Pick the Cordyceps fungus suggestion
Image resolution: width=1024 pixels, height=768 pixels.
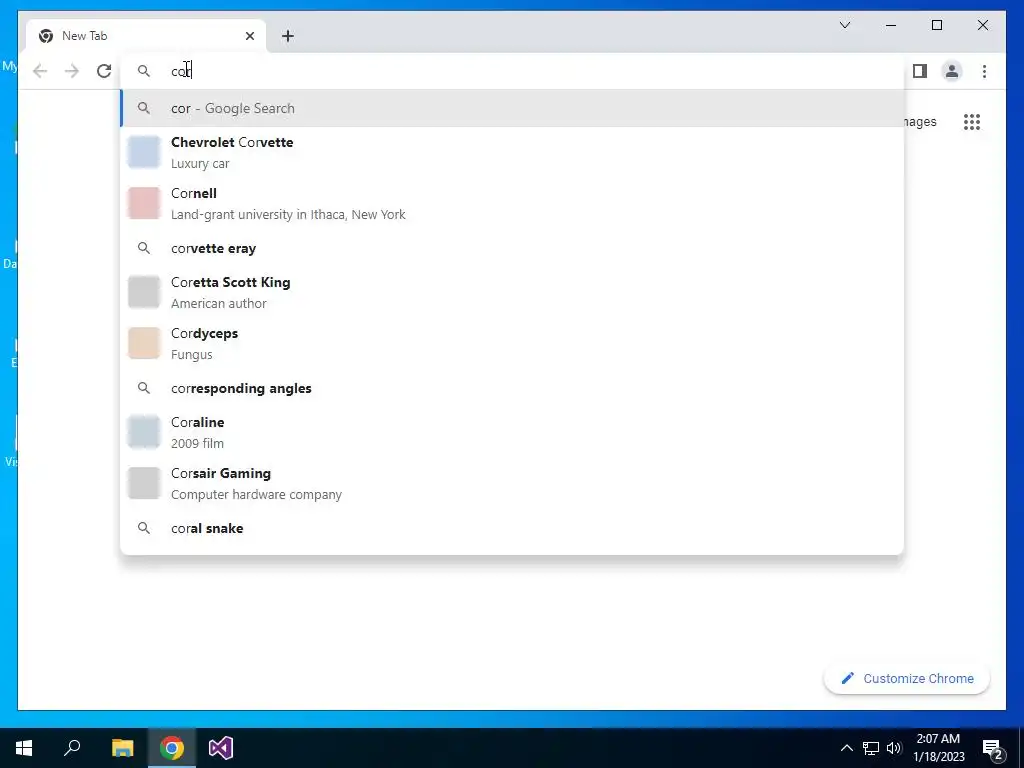(513, 344)
